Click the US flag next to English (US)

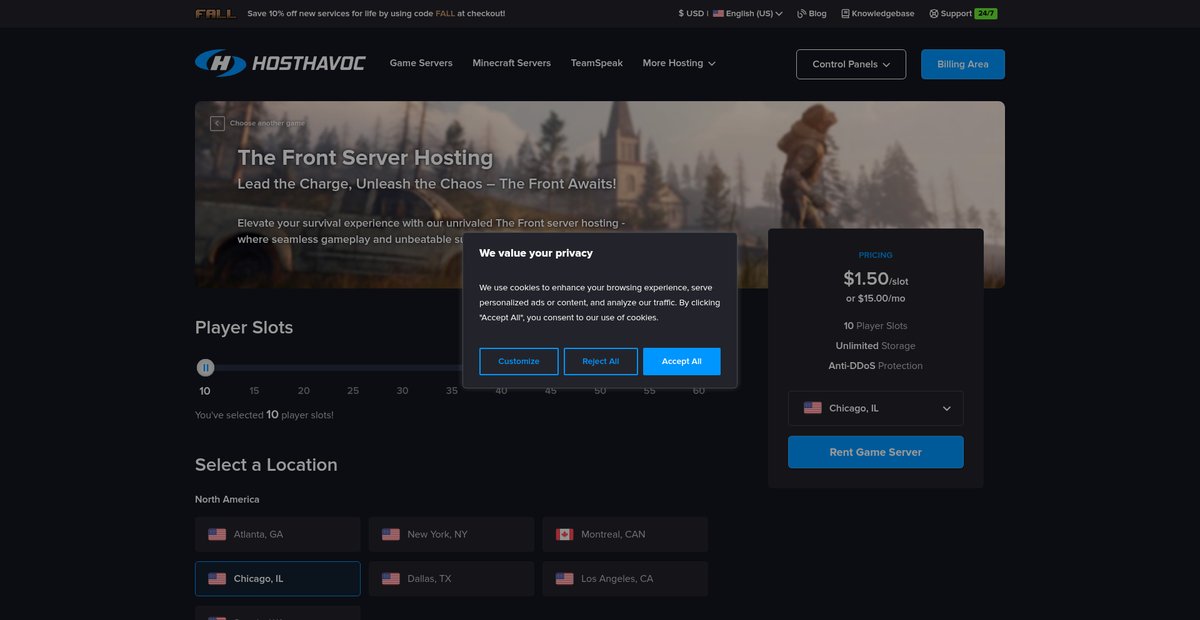718,14
